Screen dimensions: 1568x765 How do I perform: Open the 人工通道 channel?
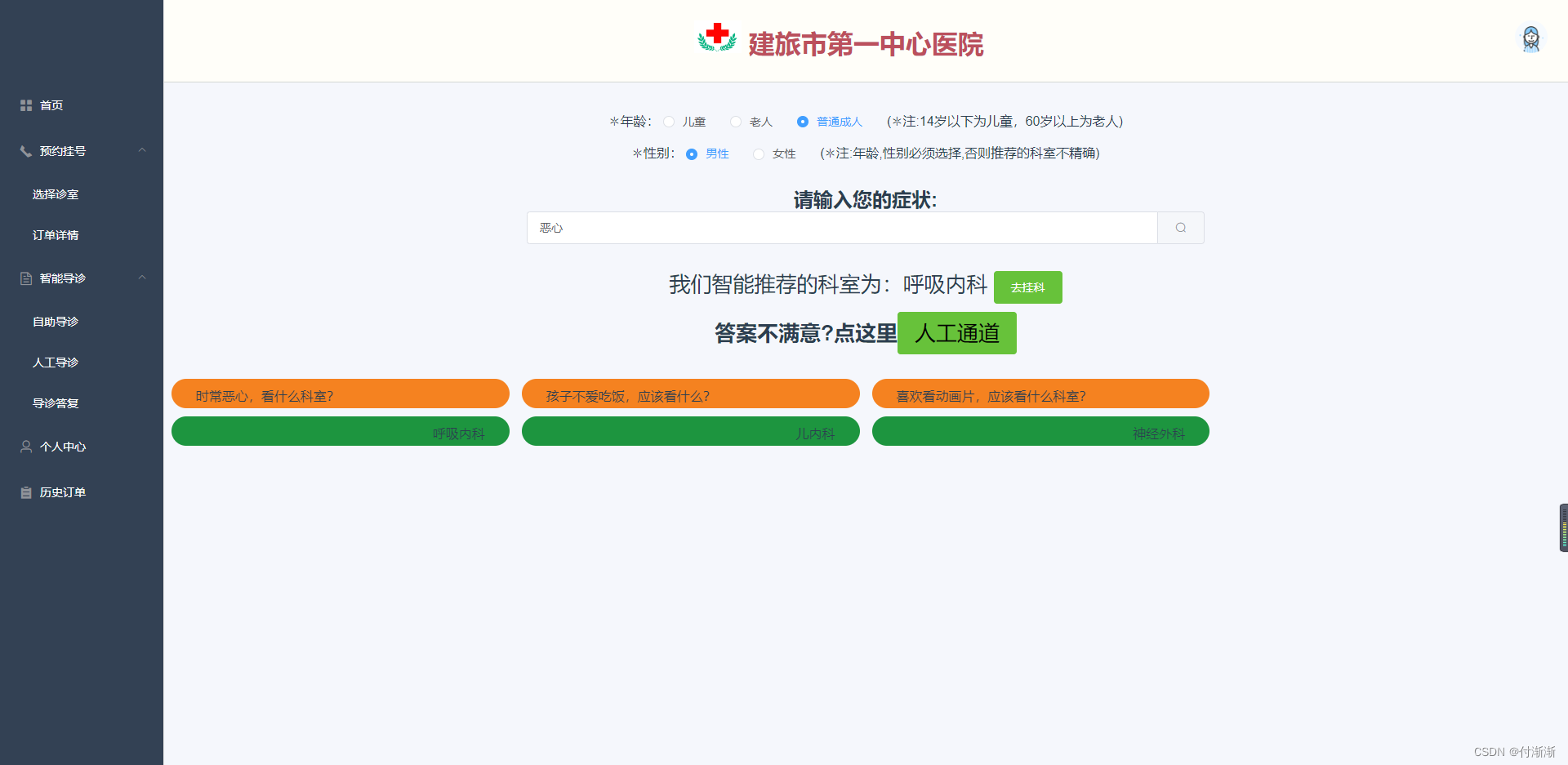click(956, 333)
